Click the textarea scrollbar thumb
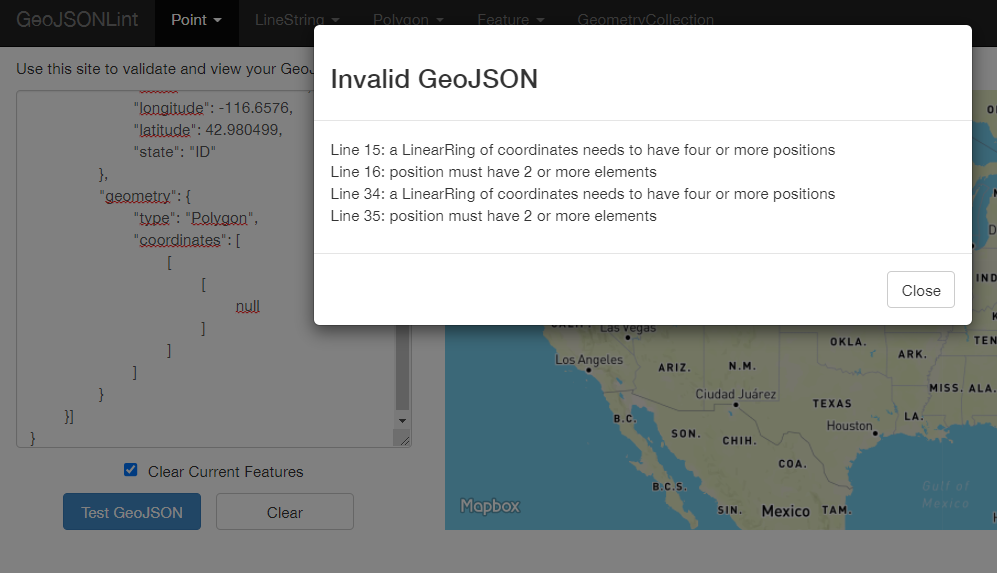The height and width of the screenshot is (573, 997). [x=402, y=368]
